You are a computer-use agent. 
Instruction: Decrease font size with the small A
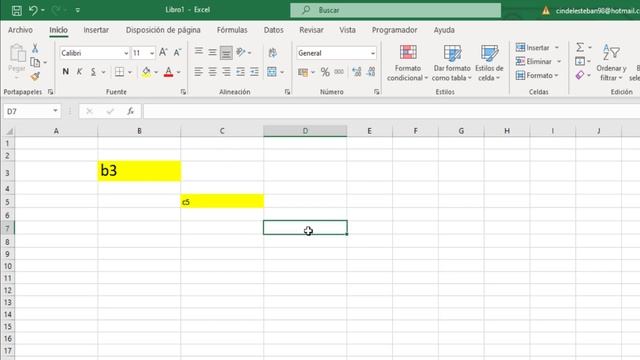(x=177, y=53)
